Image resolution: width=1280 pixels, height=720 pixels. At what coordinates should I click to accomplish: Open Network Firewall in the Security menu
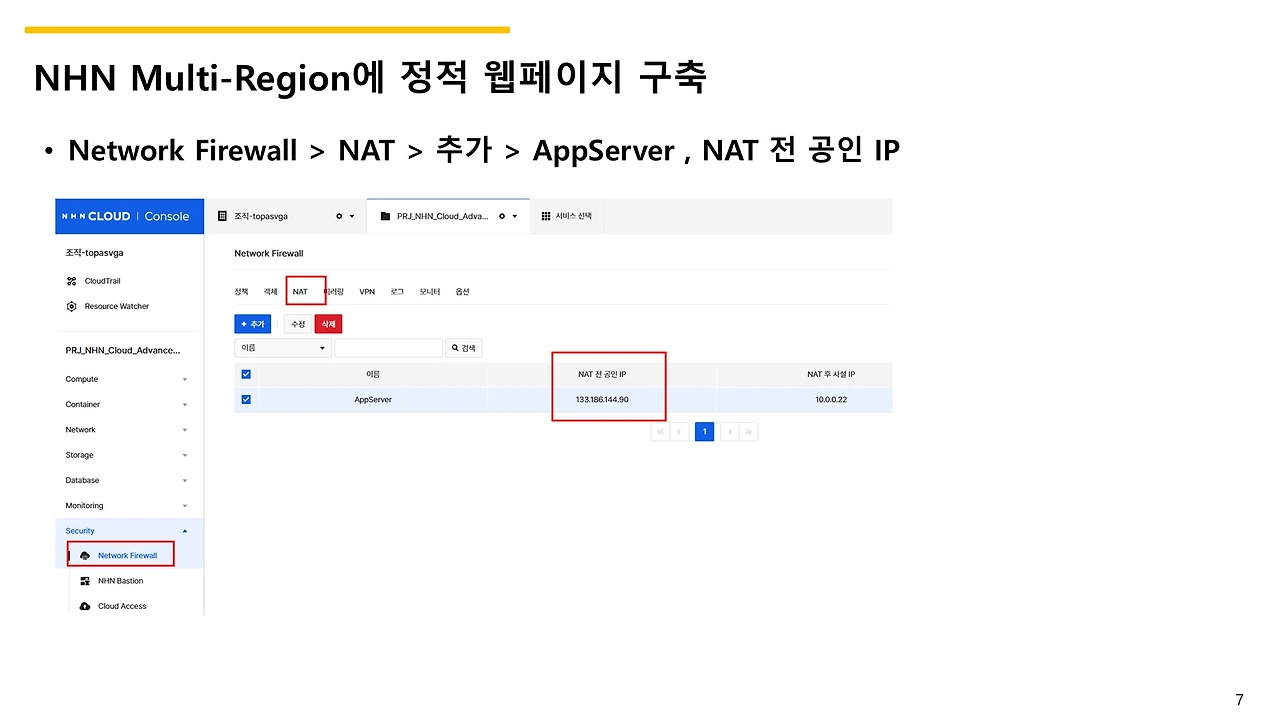pyautogui.click(x=127, y=555)
